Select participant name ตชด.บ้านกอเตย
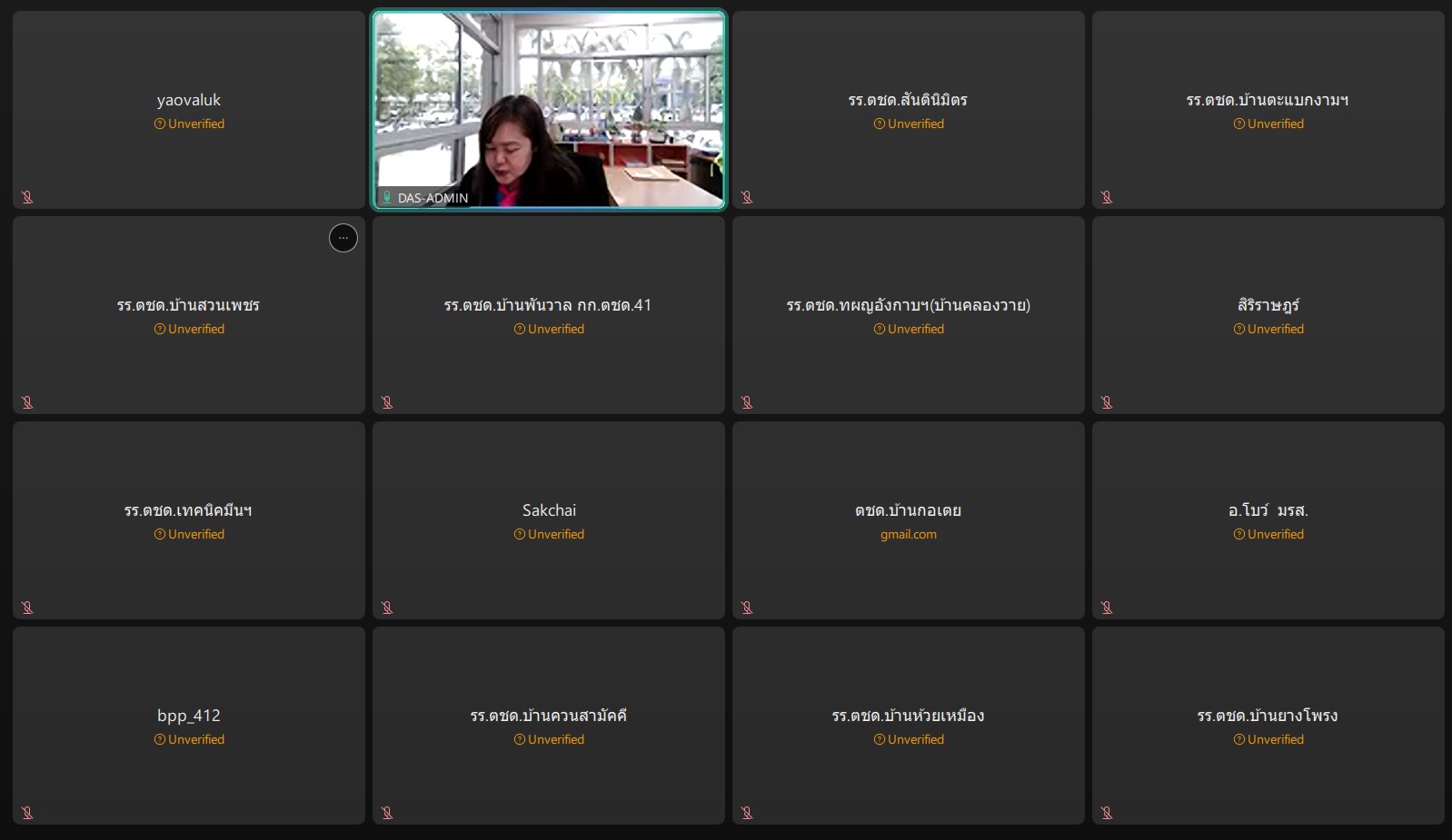The height and width of the screenshot is (840, 1452). pos(909,510)
